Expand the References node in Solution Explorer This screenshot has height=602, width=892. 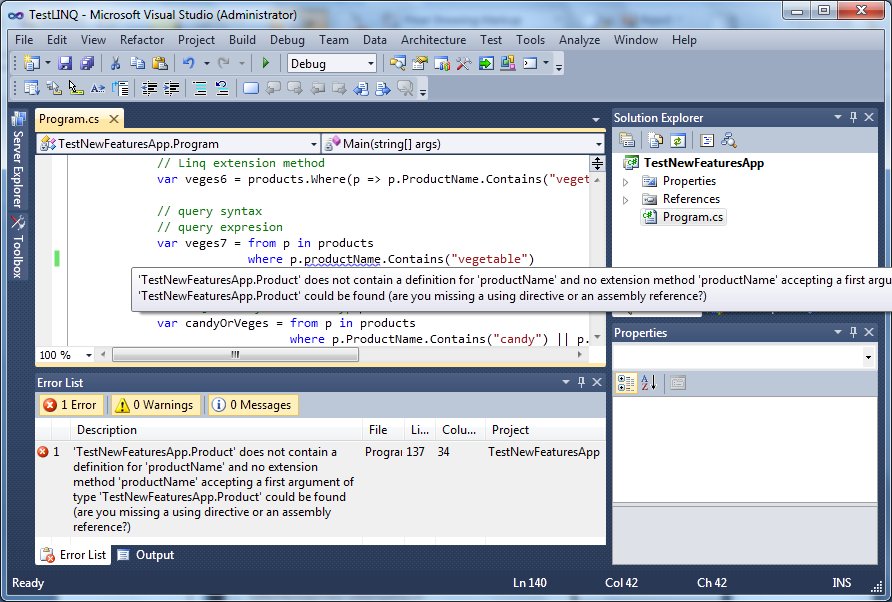click(626, 200)
